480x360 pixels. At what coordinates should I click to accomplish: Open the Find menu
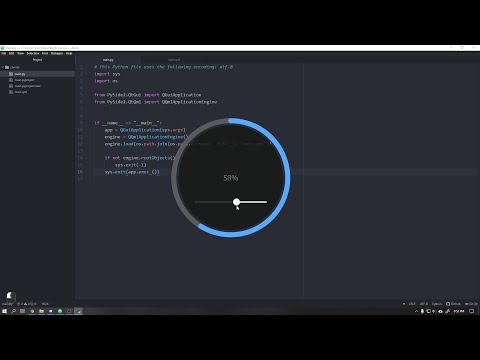[x=45, y=53]
